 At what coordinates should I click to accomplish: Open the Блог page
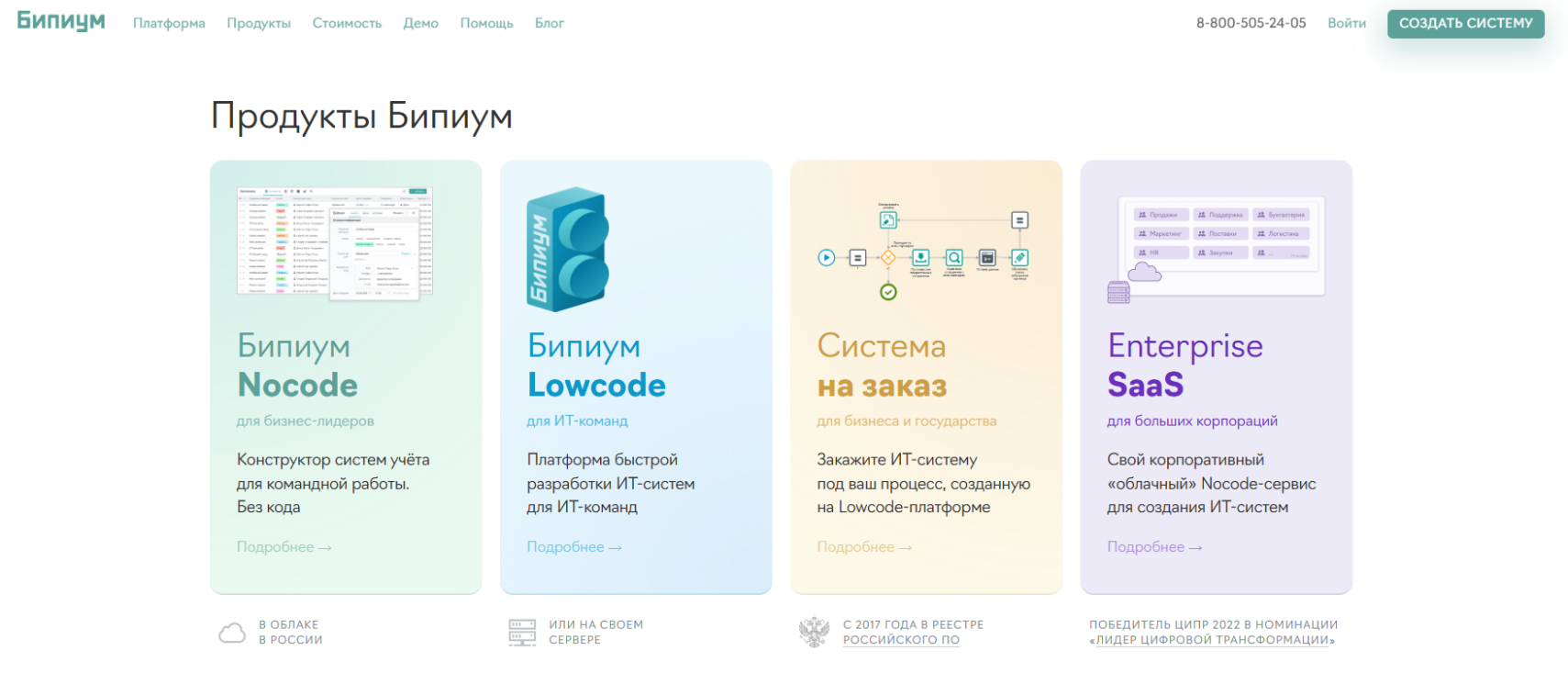pos(549,23)
